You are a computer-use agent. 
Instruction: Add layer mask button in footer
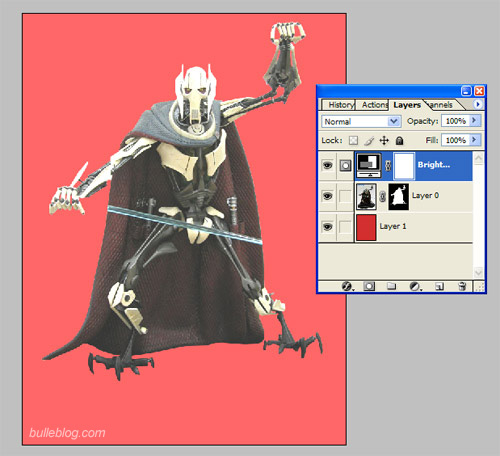click(x=369, y=286)
